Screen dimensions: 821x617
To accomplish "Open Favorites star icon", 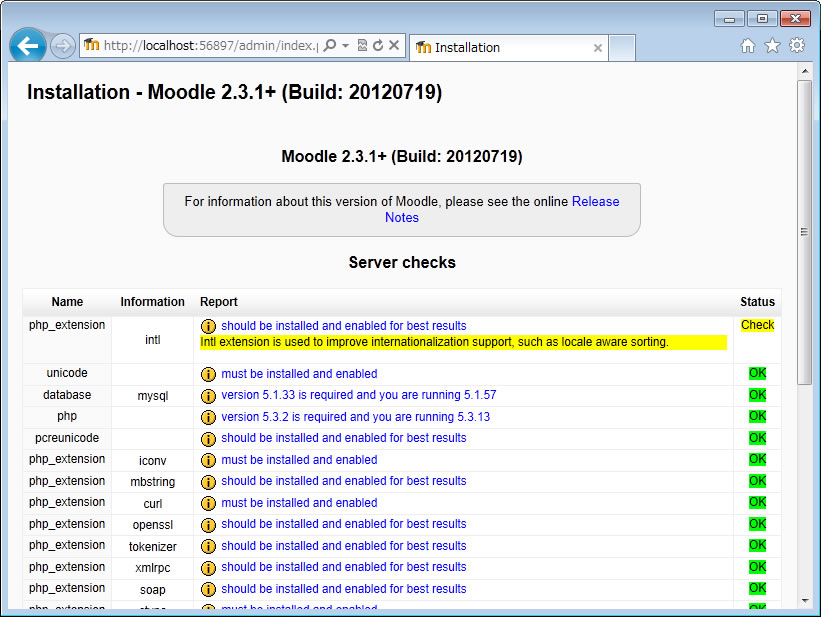I will 772,46.
